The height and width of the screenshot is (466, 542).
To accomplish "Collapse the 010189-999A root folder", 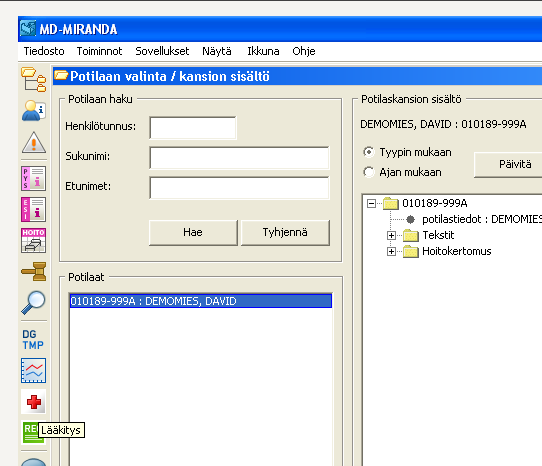I will pos(371,203).
